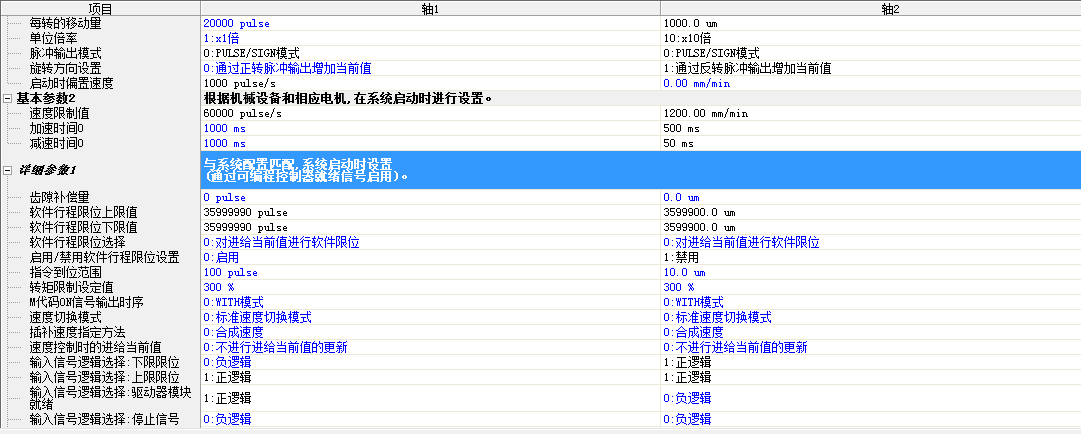The image size is (1081, 434).
Task: Click axis 2 速度限制值 1200.00 mm/min cell
Action: [x=870, y=113]
